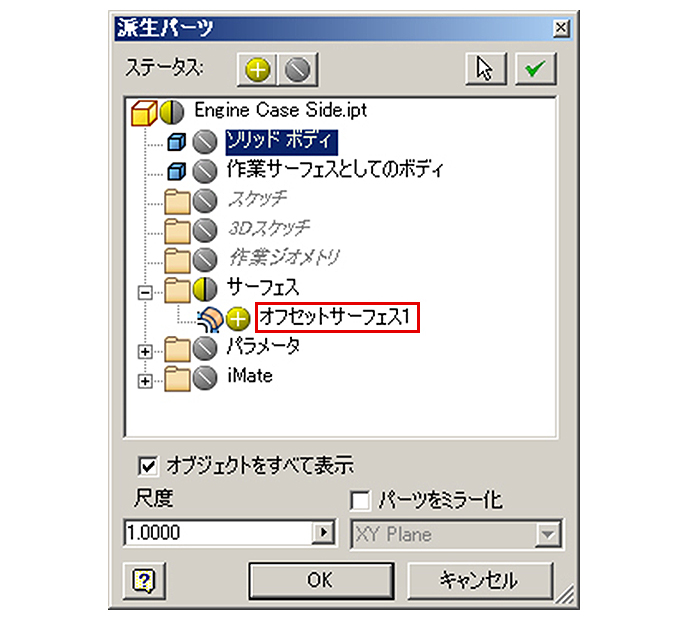Expand the iMate folder node
This screenshot has height=620, width=688.
click(x=145, y=381)
